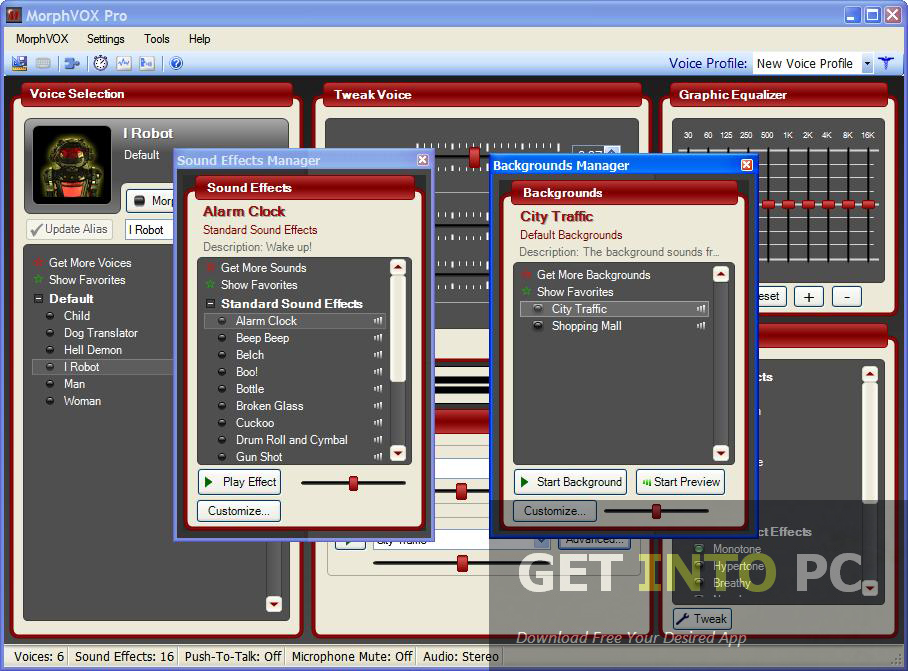
Task: Click Customize in the Backgrounds Manager
Action: click(555, 511)
